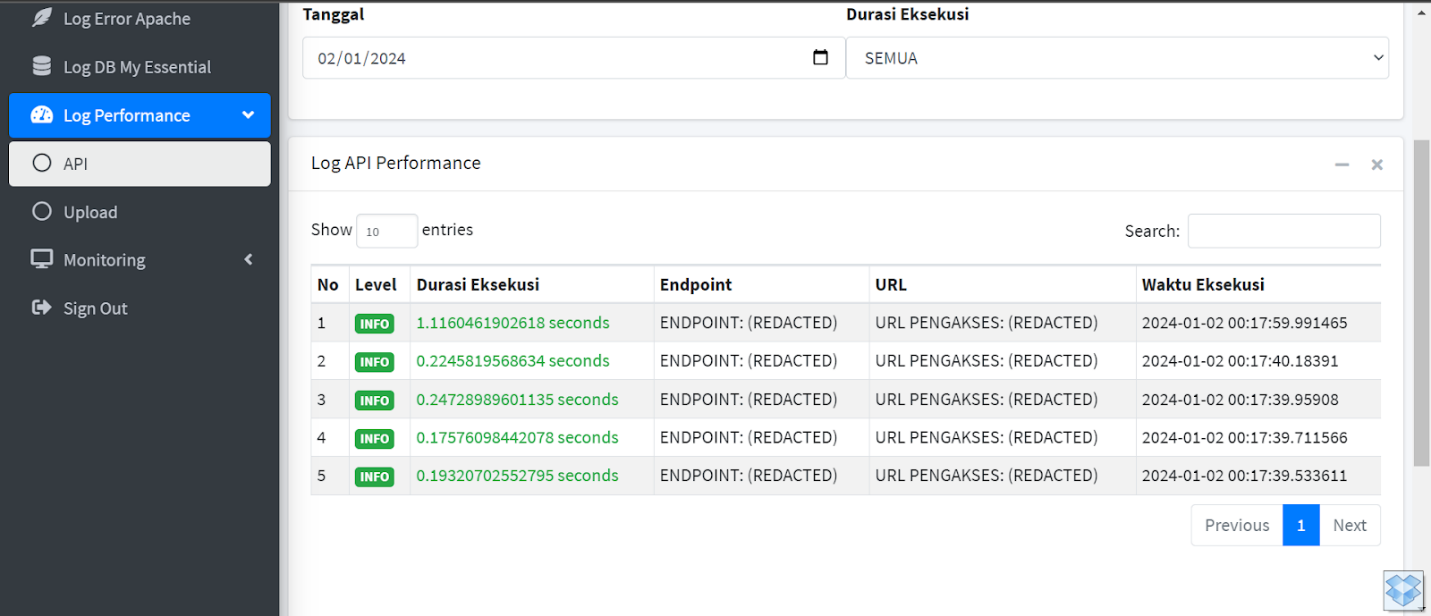Select page 1 in pagination
Image resolution: width=1431 pixels, height=616 pixels.
pyautogui.click(x=1301, y=525)
